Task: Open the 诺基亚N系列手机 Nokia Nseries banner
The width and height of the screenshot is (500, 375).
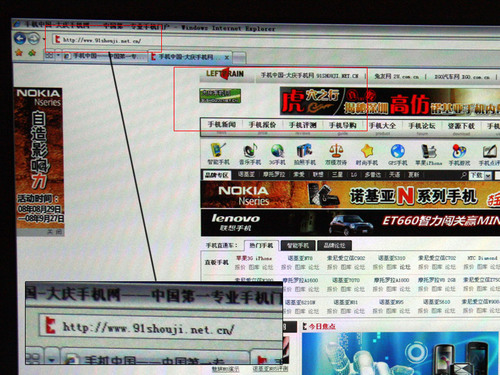Action: click(x=350, y=194)
